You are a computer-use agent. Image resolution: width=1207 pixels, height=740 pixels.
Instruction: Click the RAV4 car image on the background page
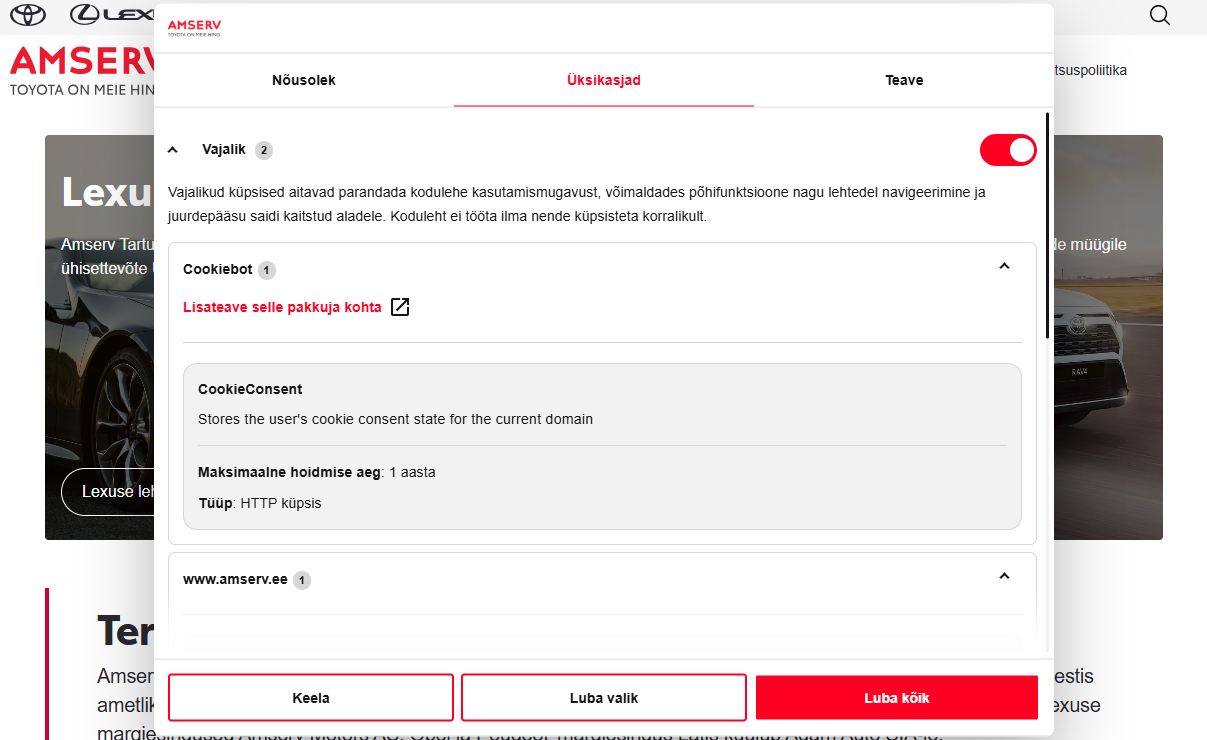click(x=1108, y=338)
